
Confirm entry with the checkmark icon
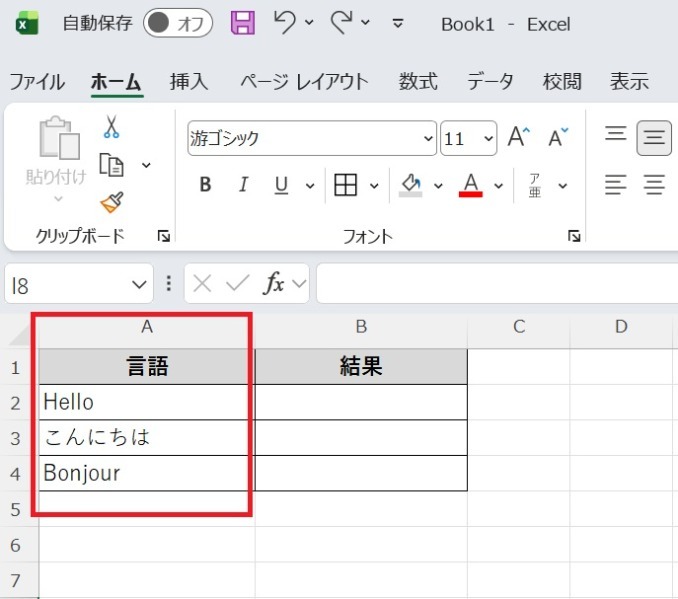tap(237, 283)
